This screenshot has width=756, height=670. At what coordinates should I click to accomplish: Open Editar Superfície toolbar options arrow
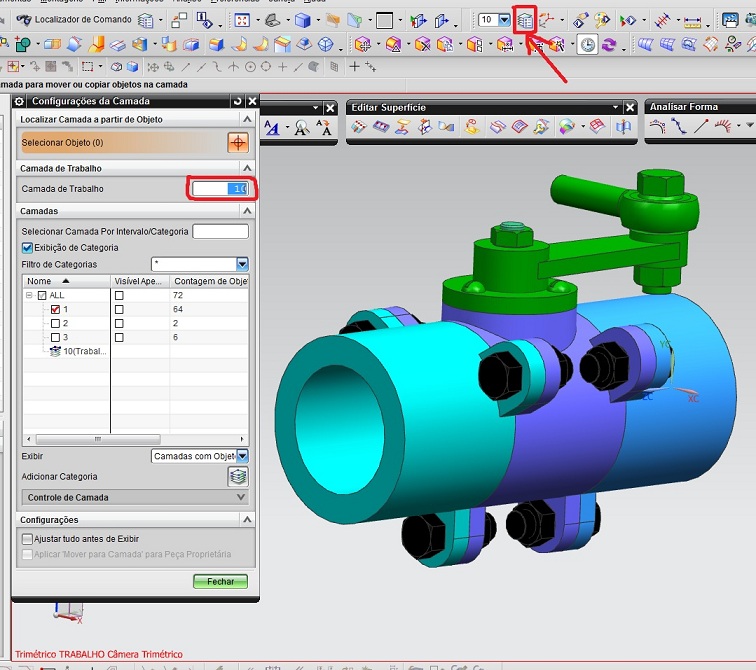[x=616, y=107]
